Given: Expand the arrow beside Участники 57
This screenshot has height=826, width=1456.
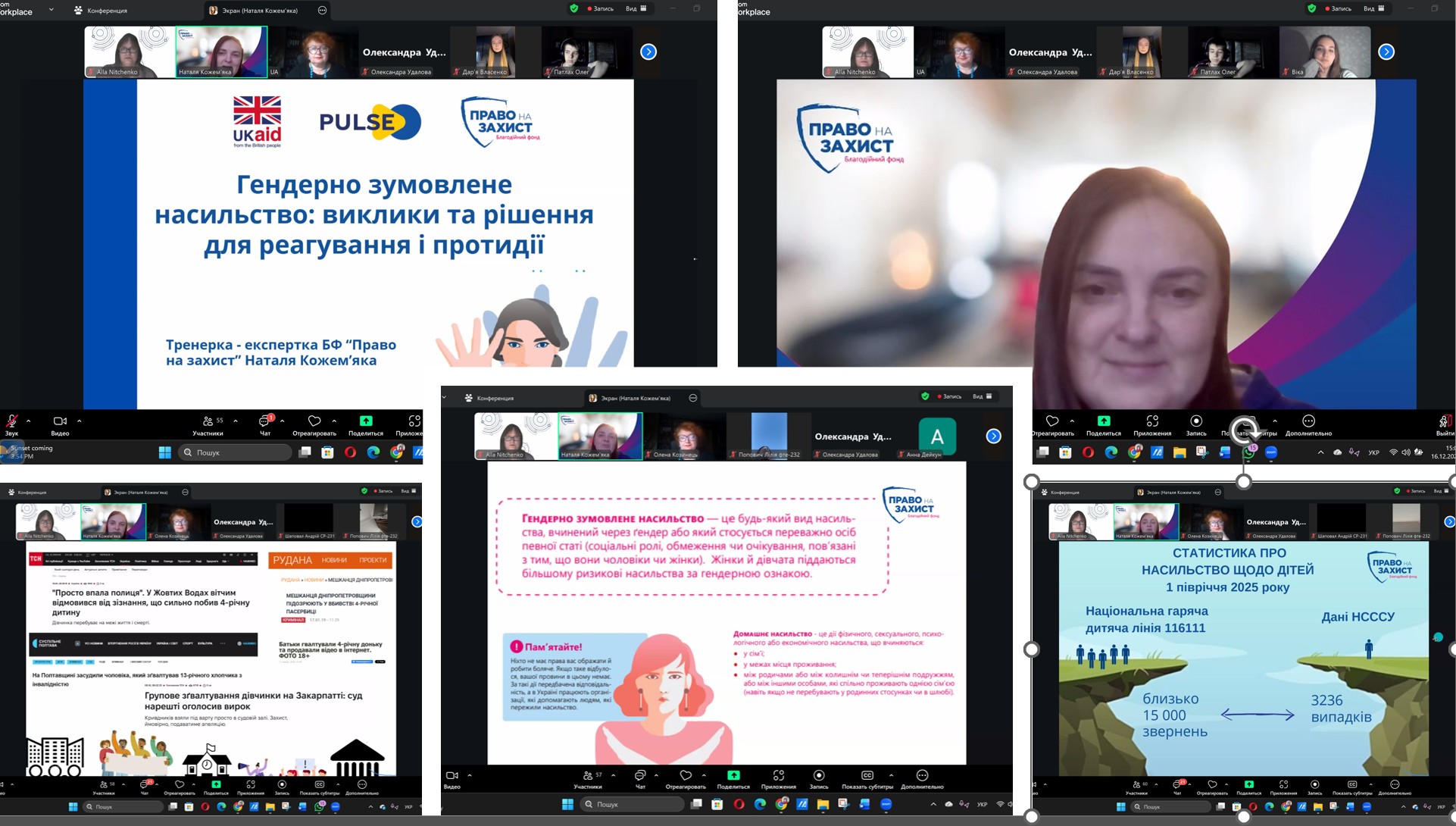Looking at the screenshot, I should [614, 775].
